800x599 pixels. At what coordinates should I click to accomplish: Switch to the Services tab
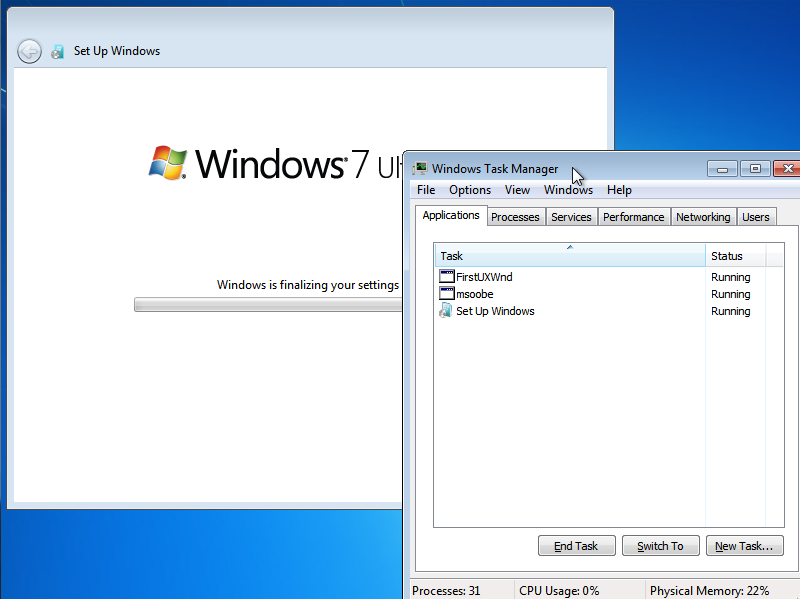571,217
